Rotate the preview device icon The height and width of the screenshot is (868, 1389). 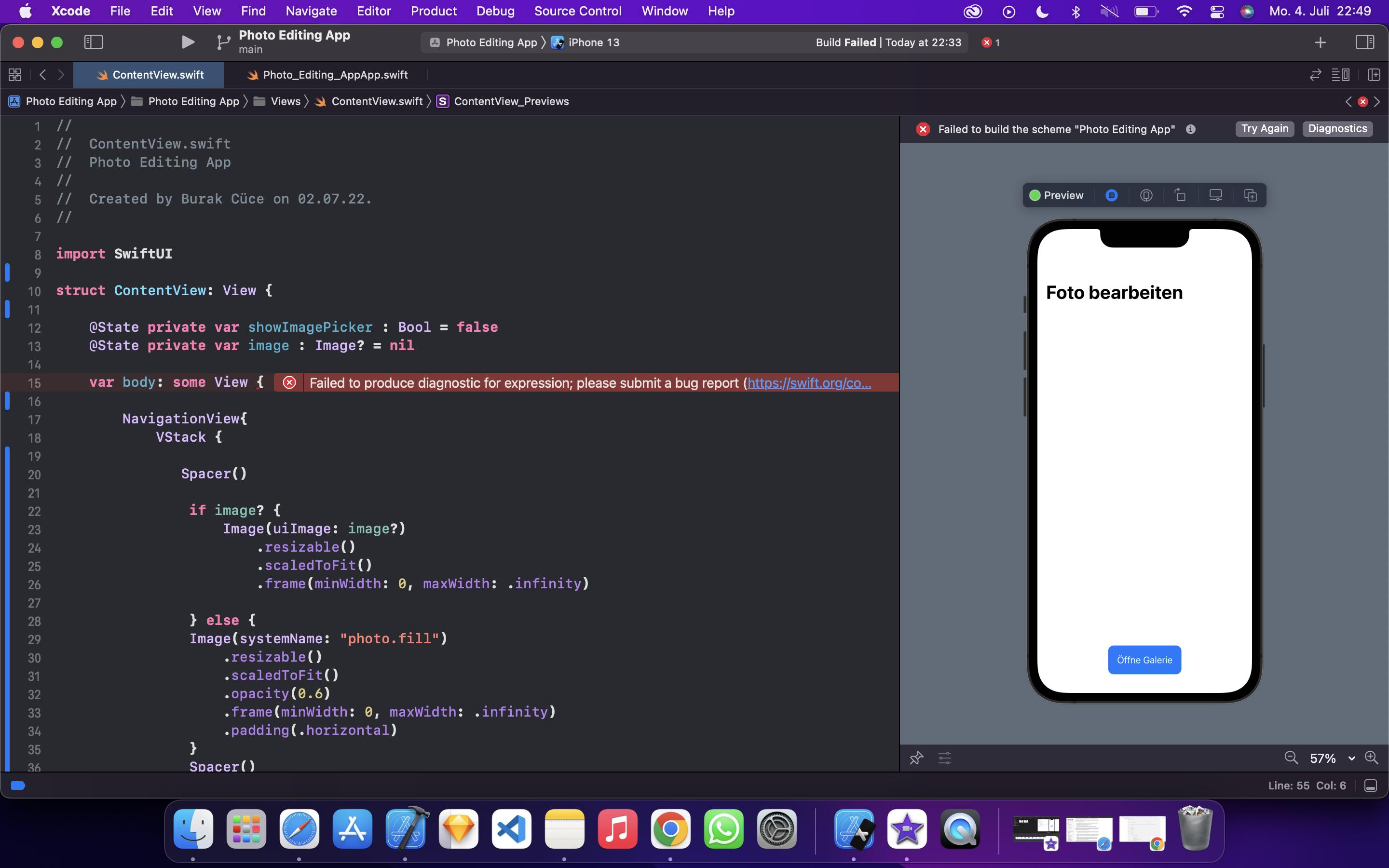[1180, 195]
